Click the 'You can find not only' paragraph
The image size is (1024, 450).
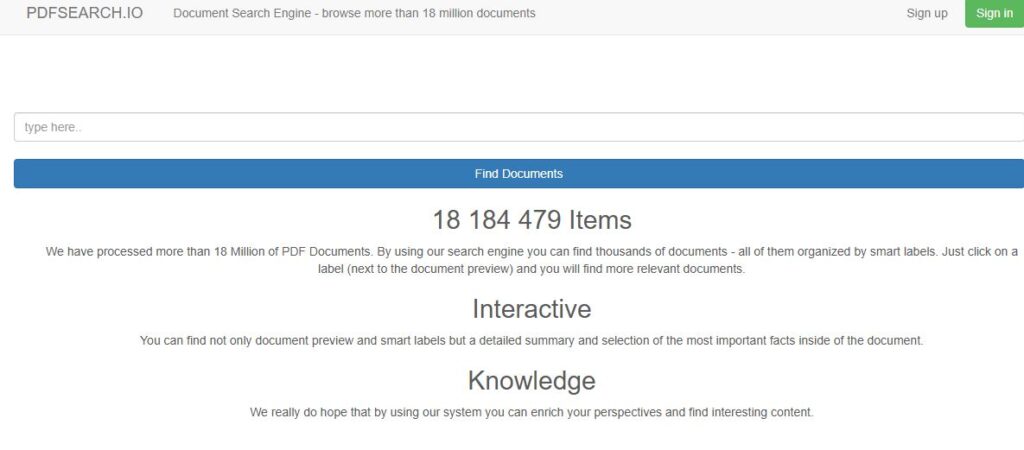pos(531,340)
